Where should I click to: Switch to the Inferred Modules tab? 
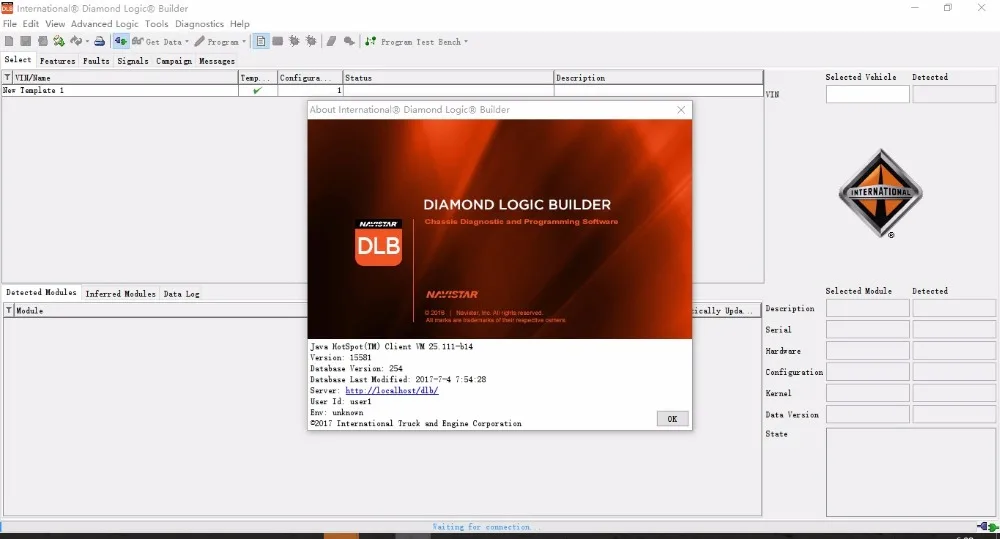pos(121,294)
